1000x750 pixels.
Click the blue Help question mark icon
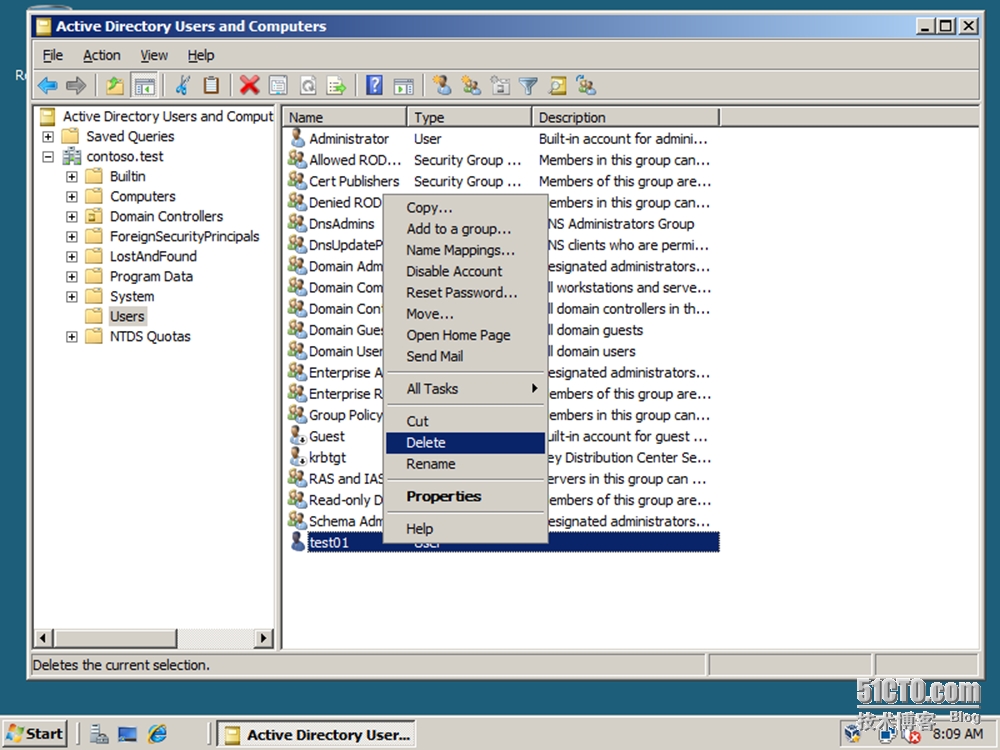(x=374, y=85)
